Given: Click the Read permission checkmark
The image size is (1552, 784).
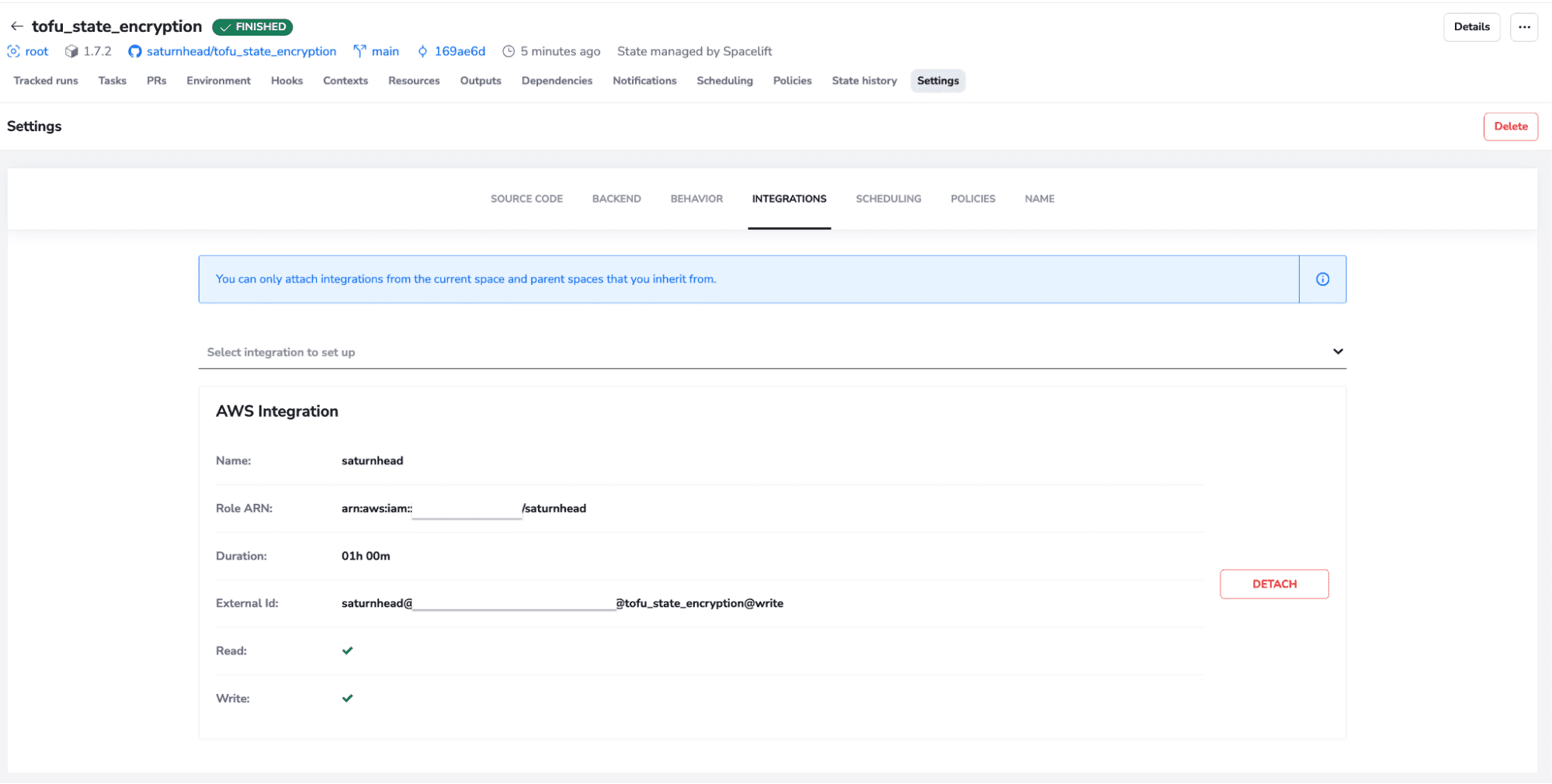Looking at the screenshot, I should tap(347, 650).
